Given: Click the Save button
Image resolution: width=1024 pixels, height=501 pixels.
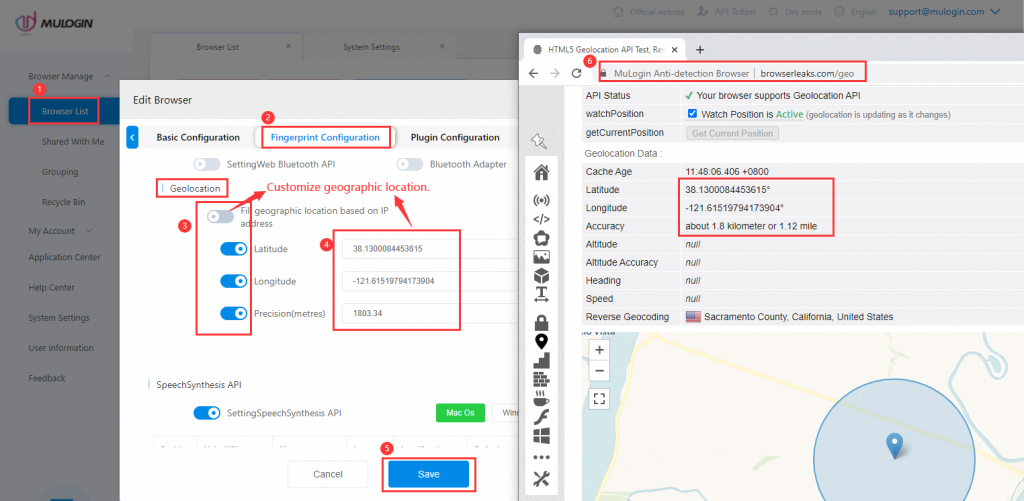Looking at the screenshot, I should (x=428, y=474).
